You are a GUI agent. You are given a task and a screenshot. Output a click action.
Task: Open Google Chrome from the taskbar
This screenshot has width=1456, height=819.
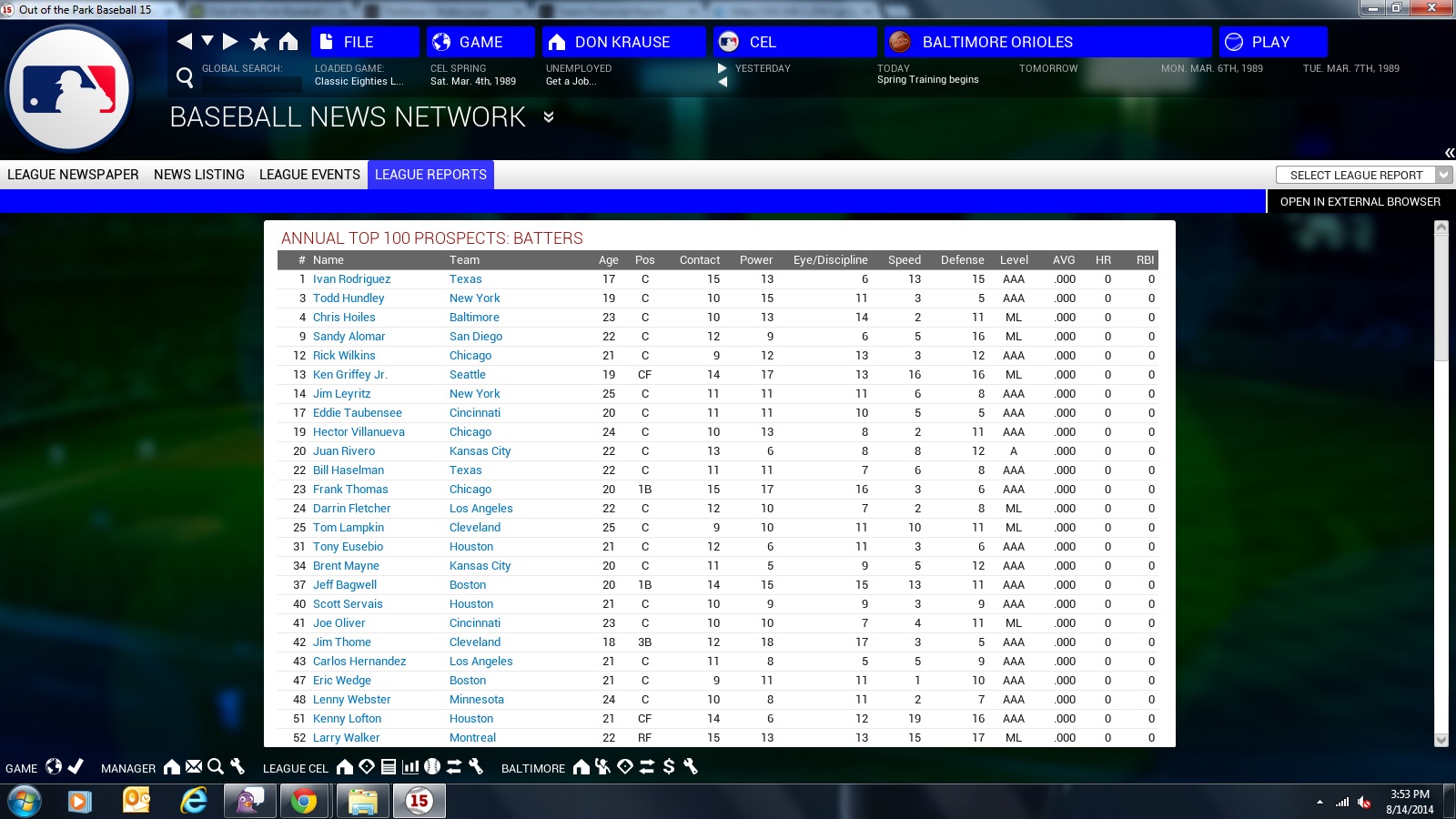pyautogui.click(x=304, y=802)
